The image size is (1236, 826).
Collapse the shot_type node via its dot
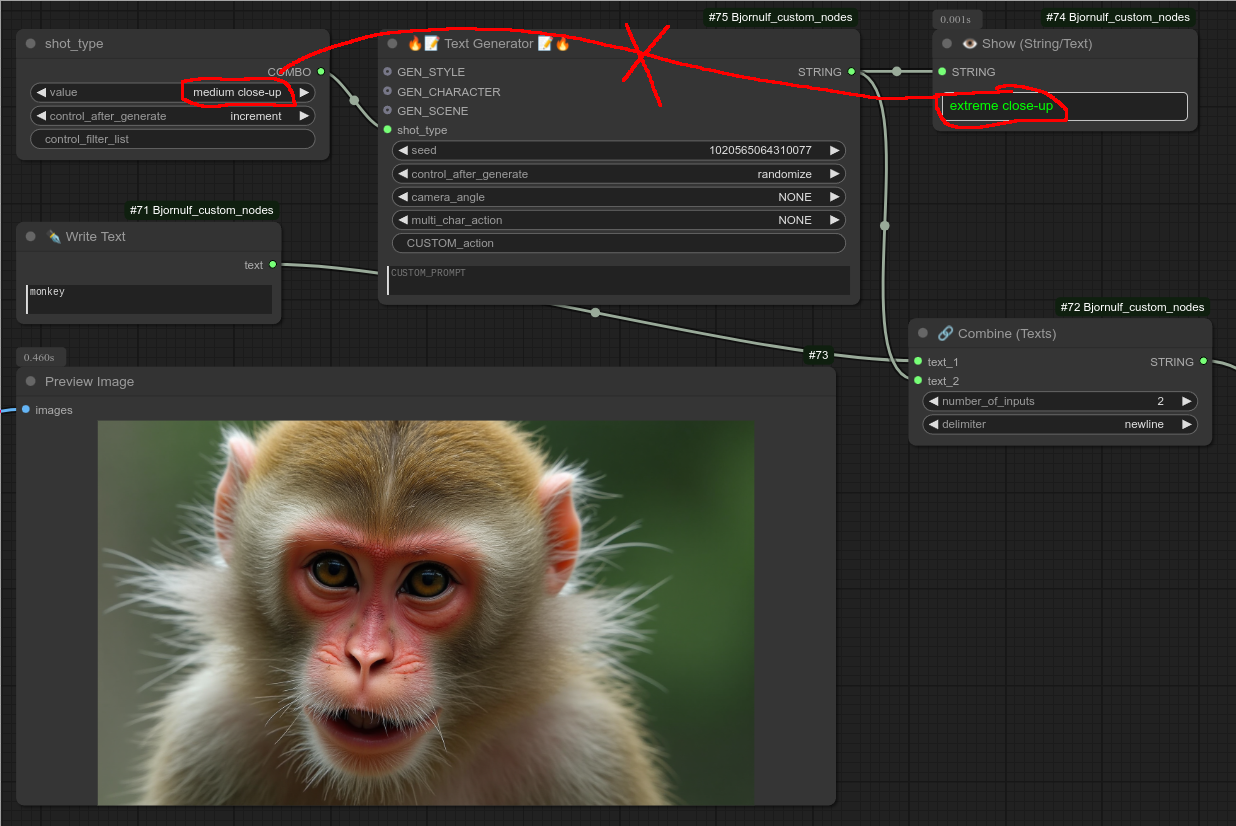tap(31, 44)
